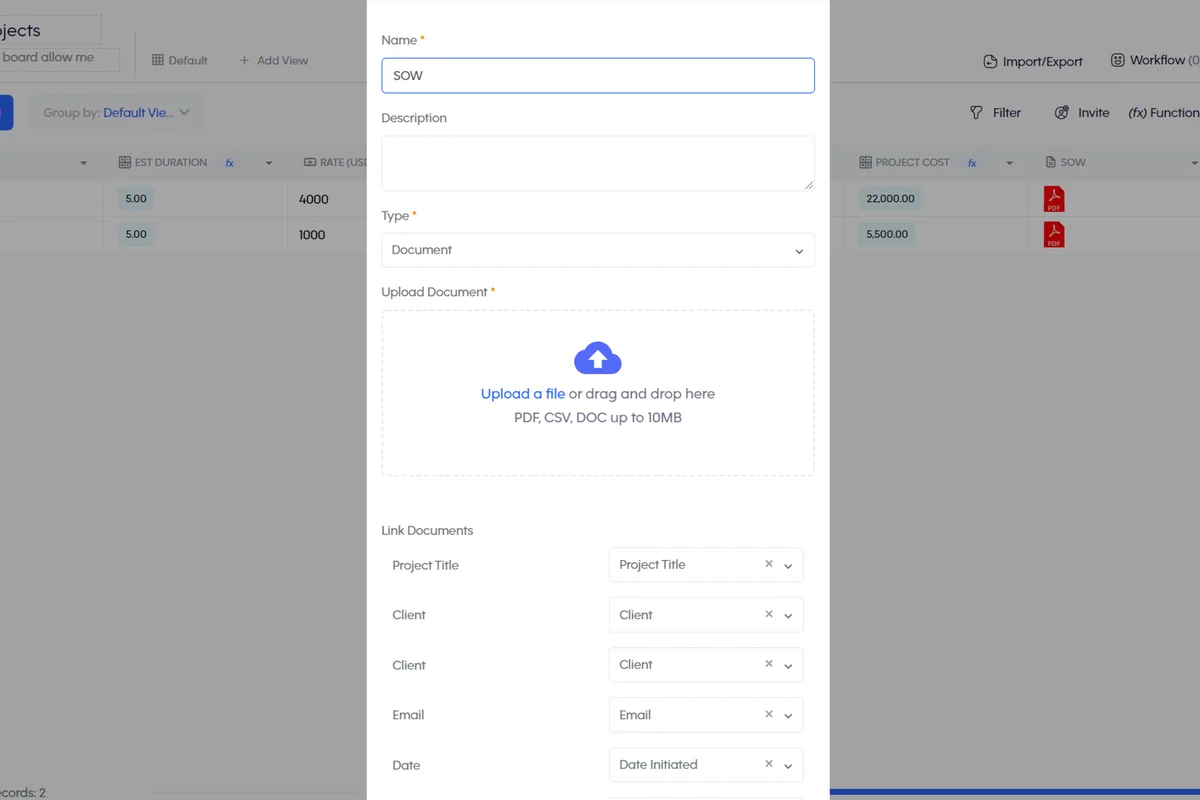Click the Invite icon
1200x800 pixels.
tap(1062, 113)
